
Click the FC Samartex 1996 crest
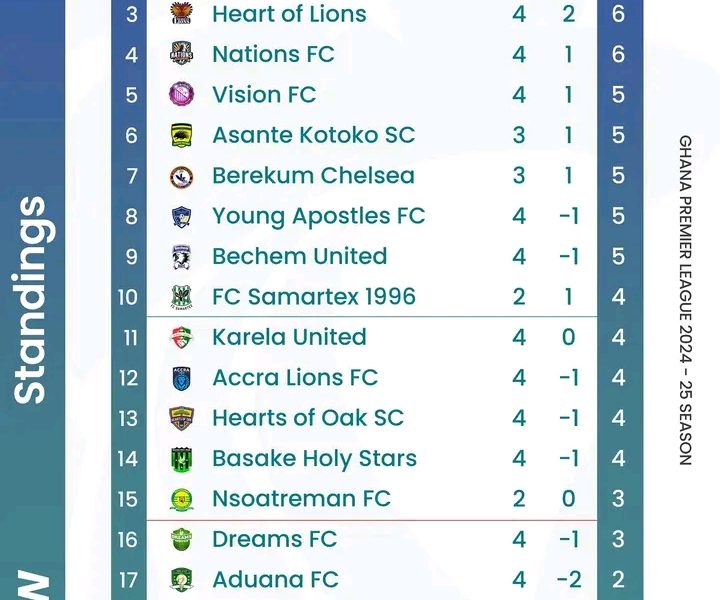pos(182,297)
